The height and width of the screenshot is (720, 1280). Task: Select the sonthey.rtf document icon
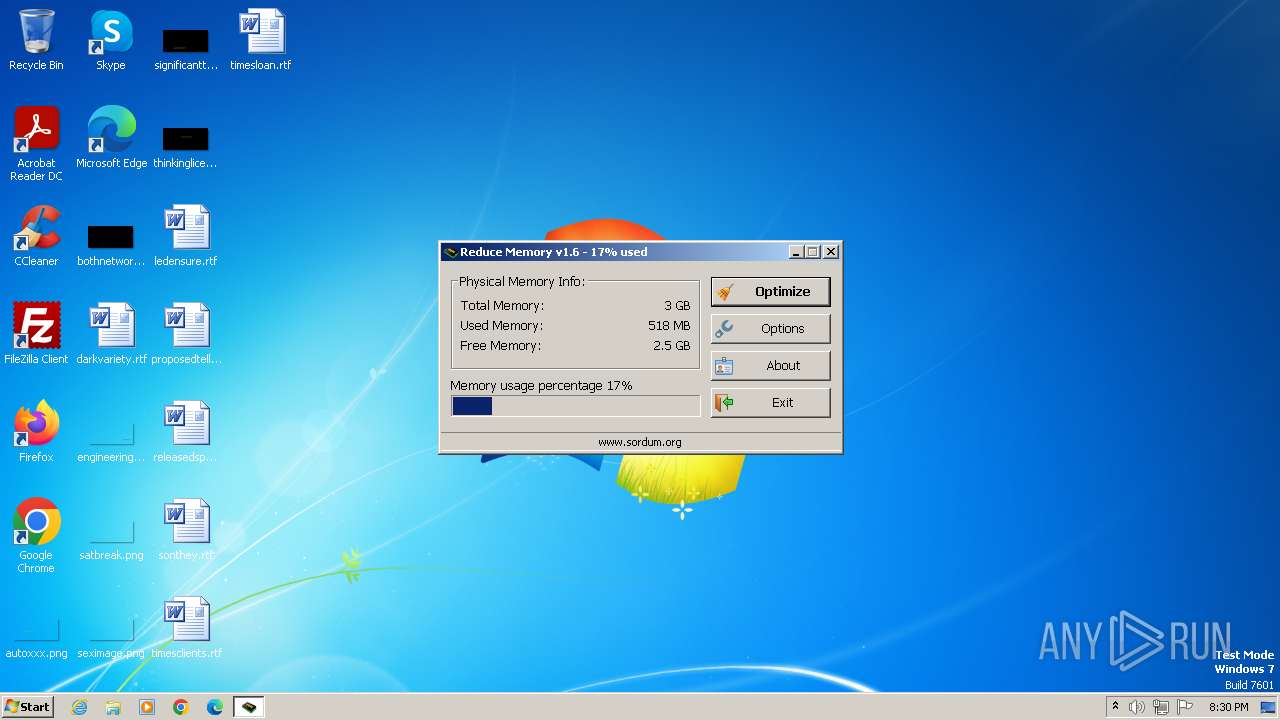coord(186,530)
